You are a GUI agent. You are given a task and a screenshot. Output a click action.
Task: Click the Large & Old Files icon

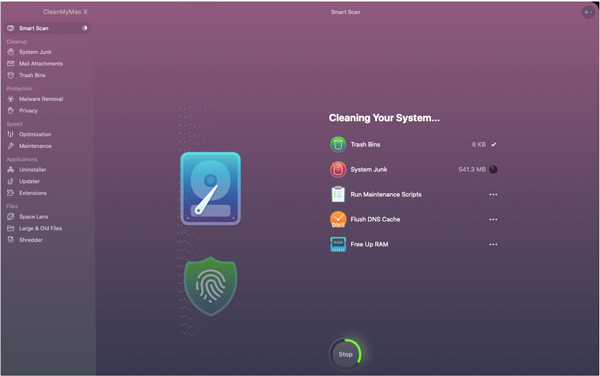pyautogui.click(x=11, y=228)
